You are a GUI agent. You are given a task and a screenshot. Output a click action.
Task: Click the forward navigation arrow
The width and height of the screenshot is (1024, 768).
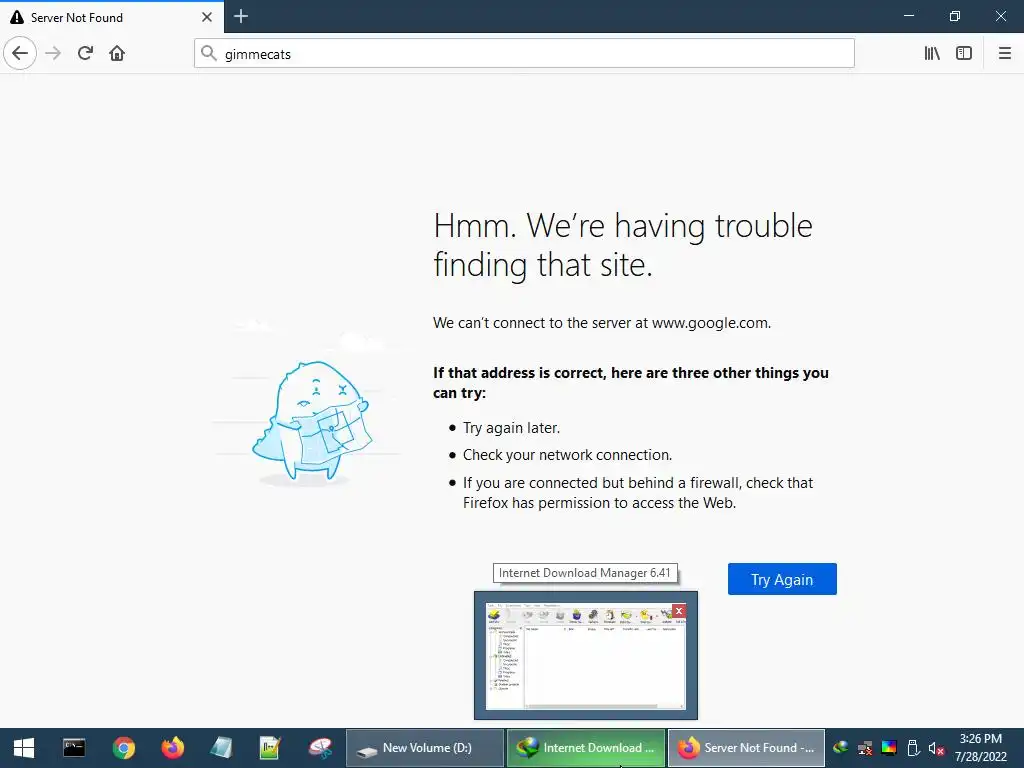click(53, 53)
